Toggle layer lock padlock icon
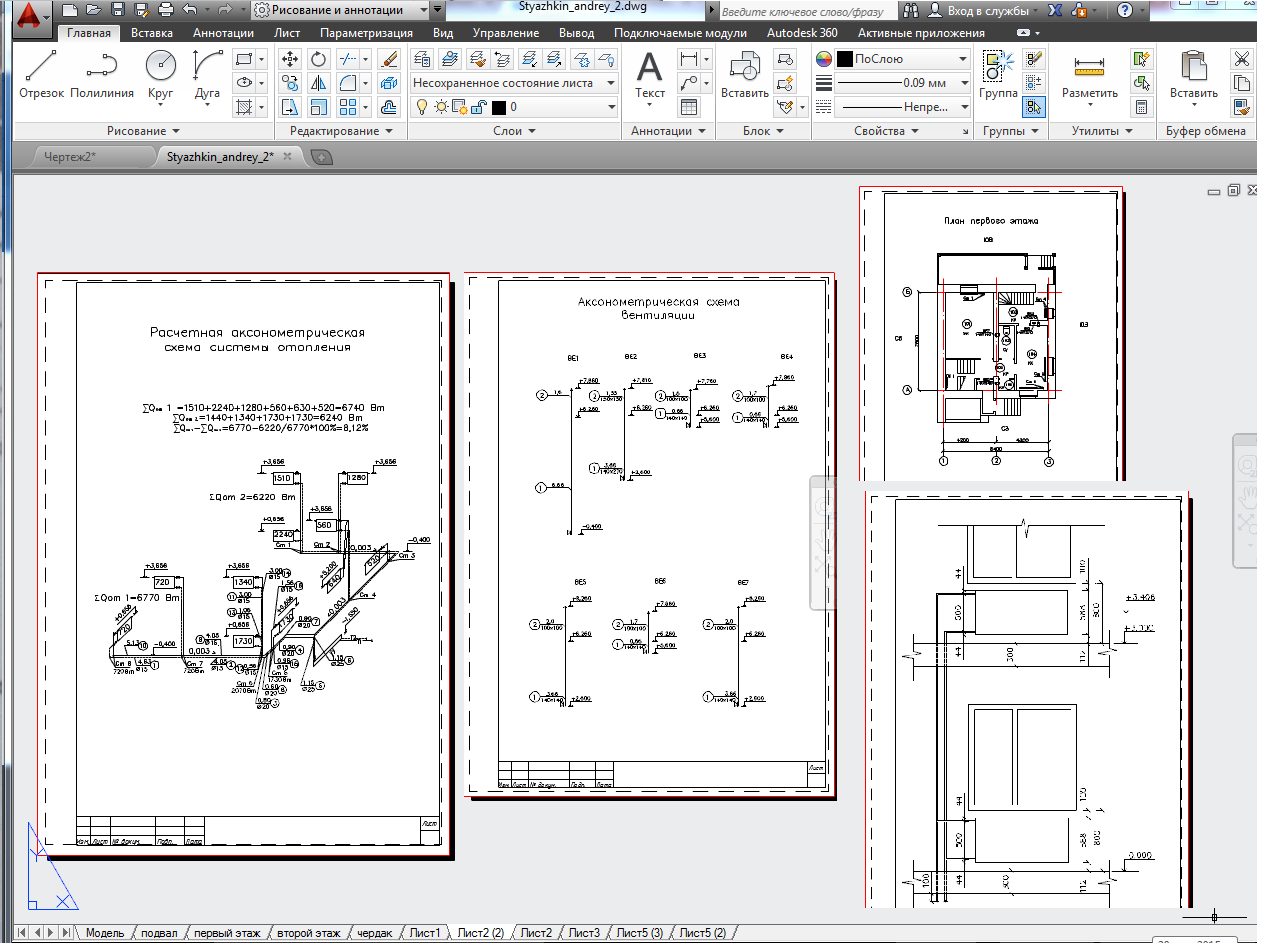This screenshot has width=1272, height=952. (x=478, y=107)
